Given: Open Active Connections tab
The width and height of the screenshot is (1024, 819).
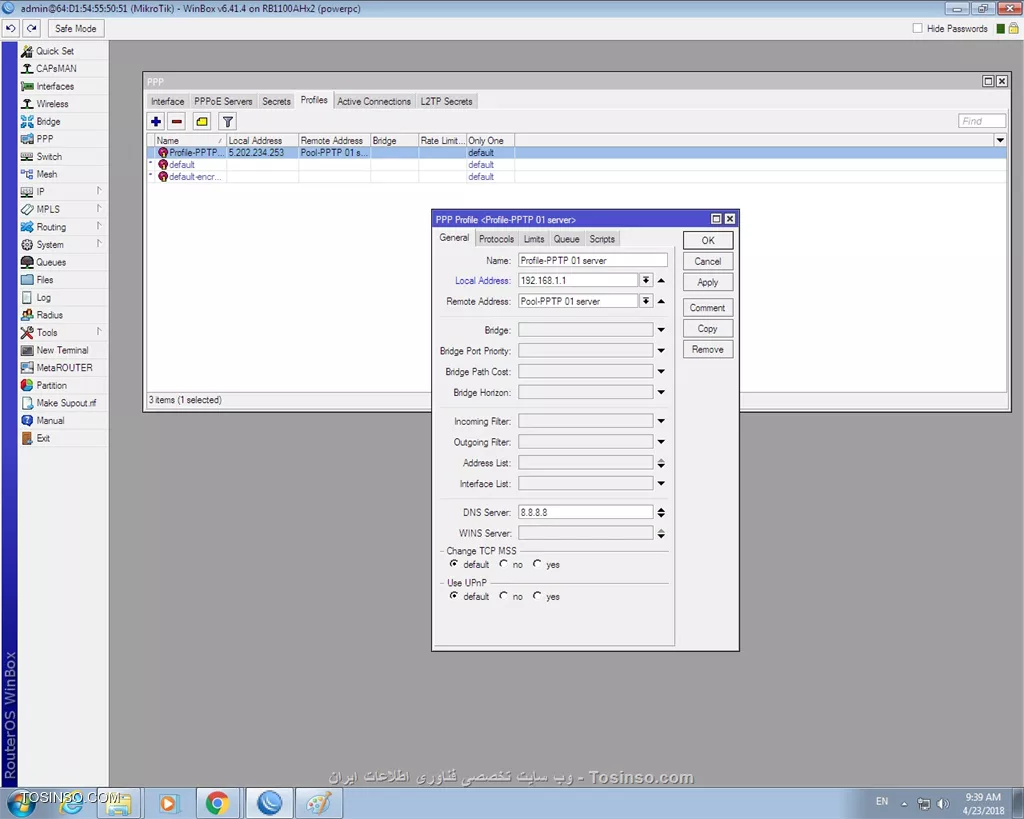Looking at the screenshot, I should (x=374, y=102).
